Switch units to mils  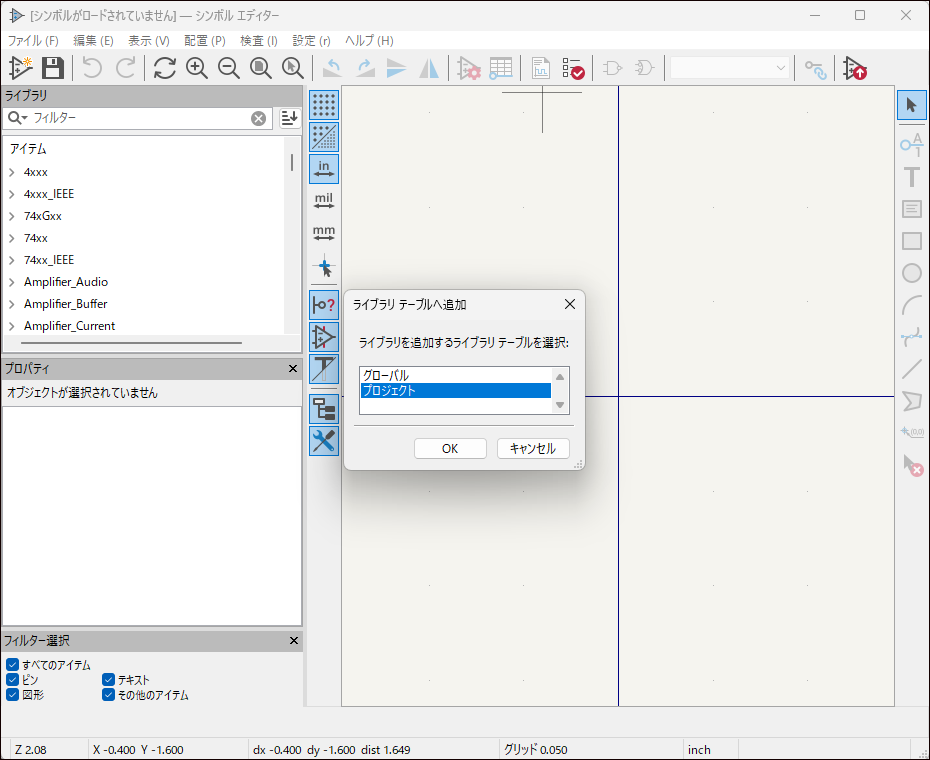tap(324, 201)
